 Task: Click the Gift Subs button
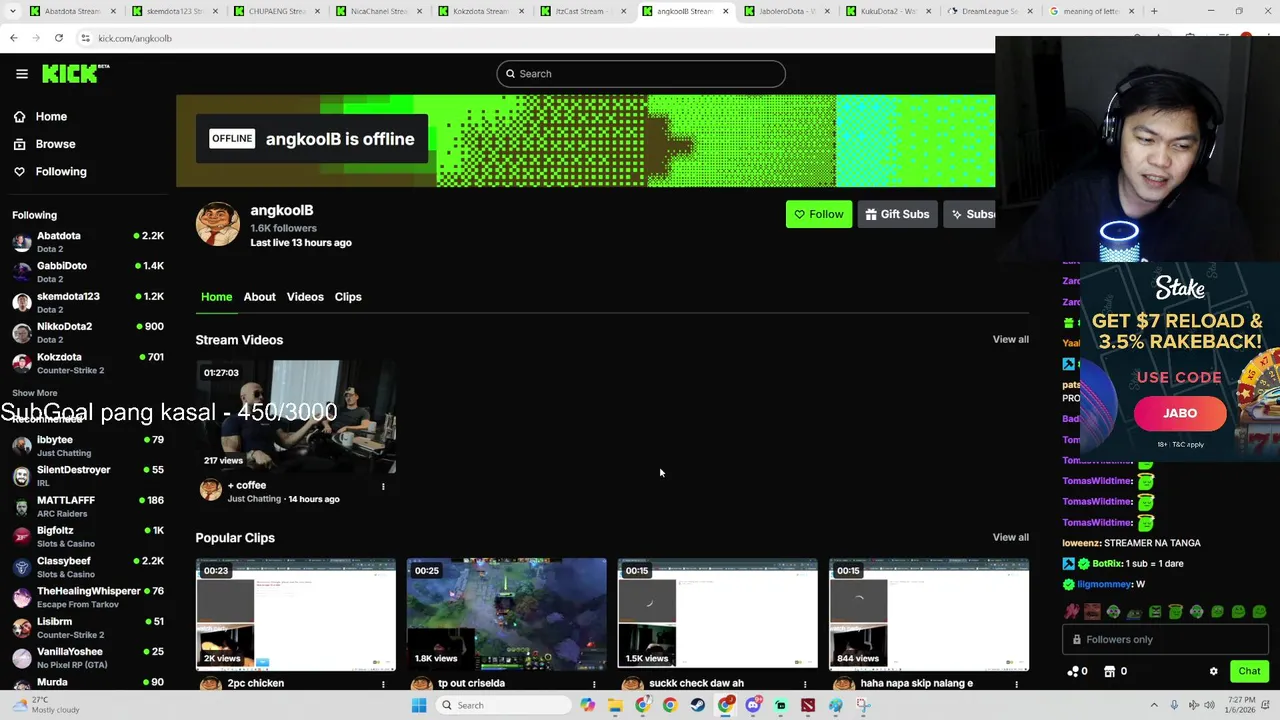[x=897, y=214]
